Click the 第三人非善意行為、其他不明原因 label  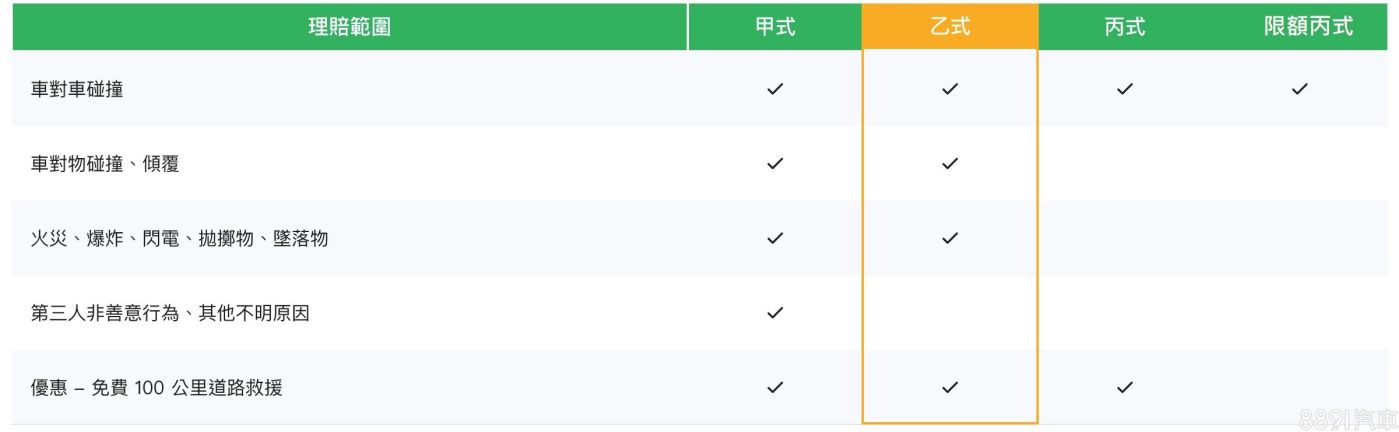[x=170, y=313]
